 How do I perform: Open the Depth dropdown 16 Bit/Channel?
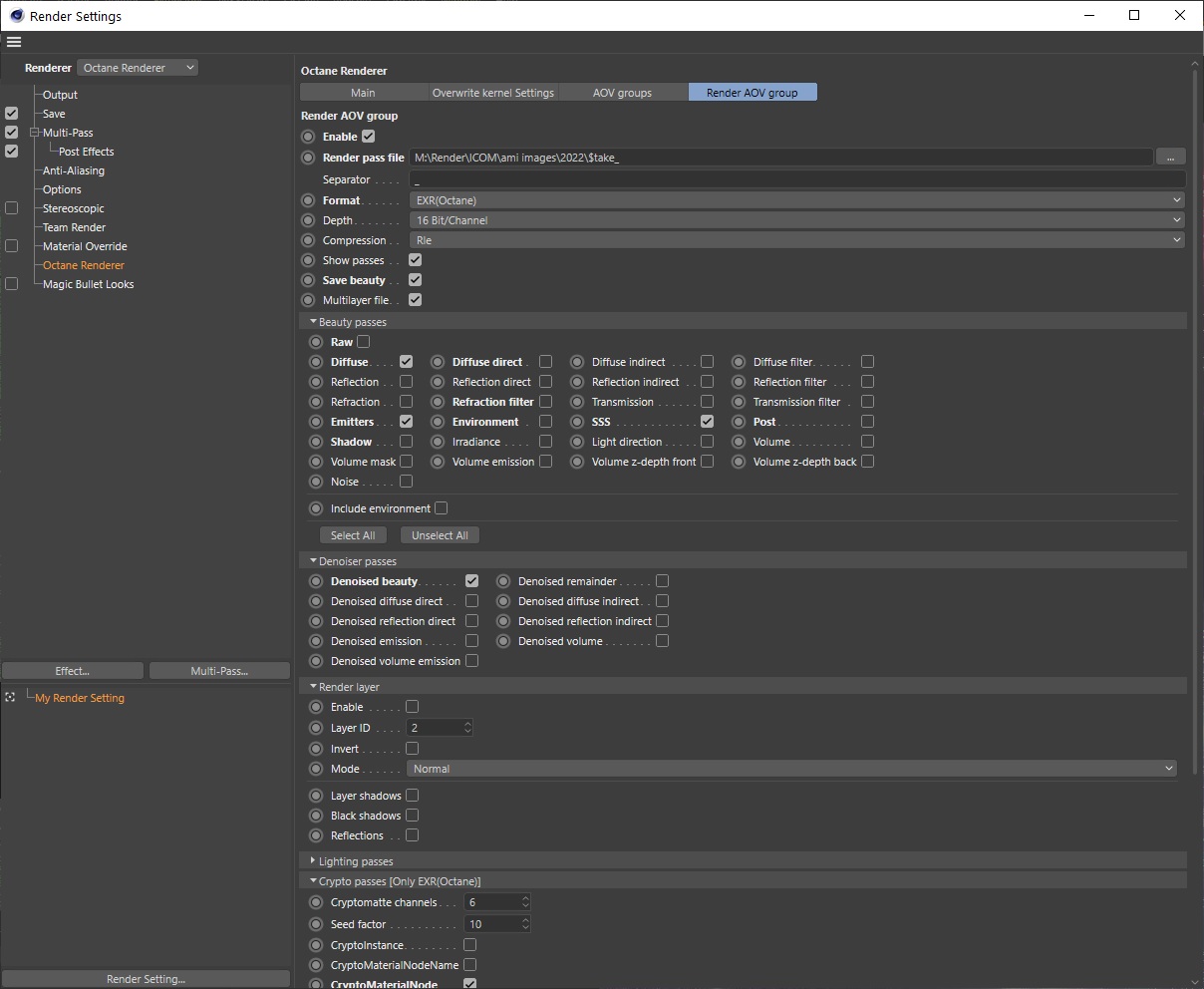(x=796, y=220)
